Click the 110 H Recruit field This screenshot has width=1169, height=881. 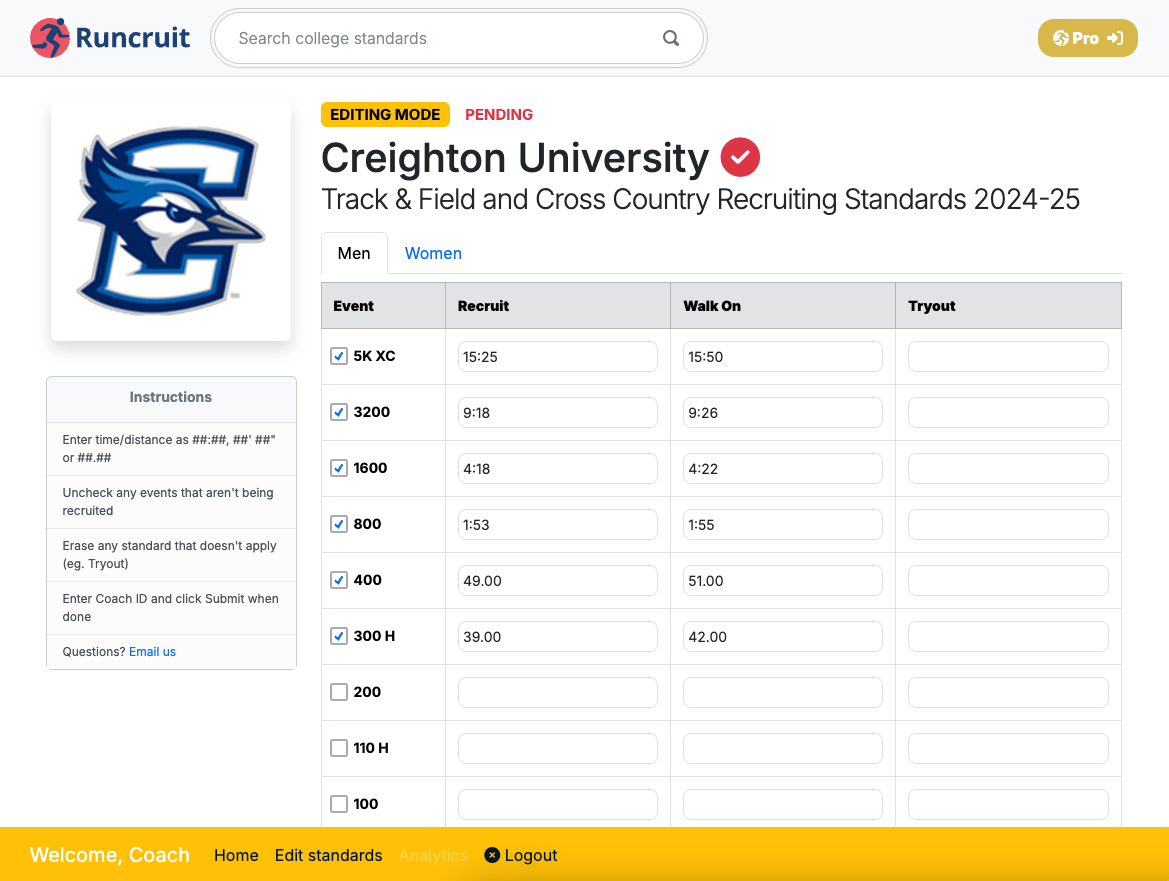click(558, 748)
